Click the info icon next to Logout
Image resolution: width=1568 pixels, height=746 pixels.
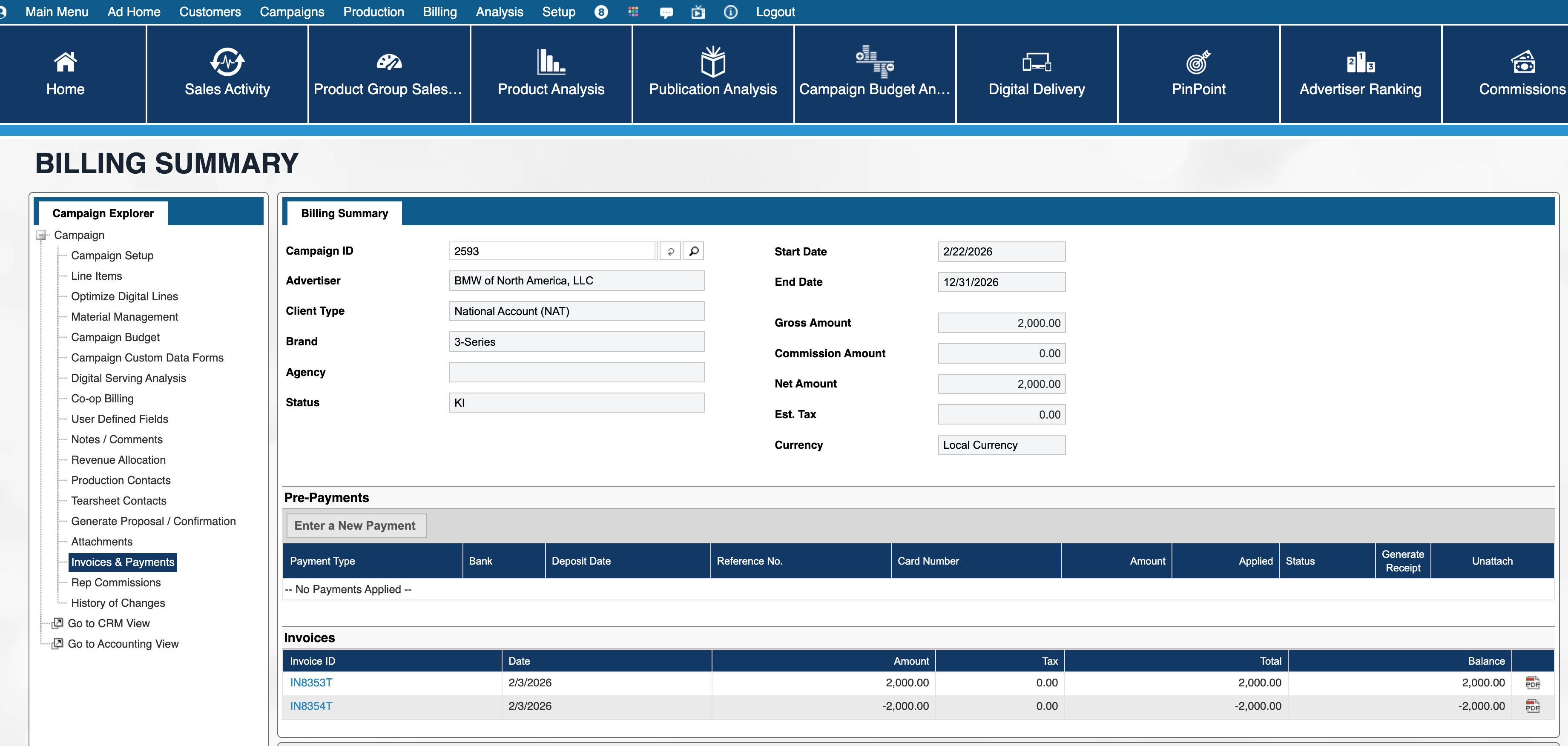tap(730, 12)
